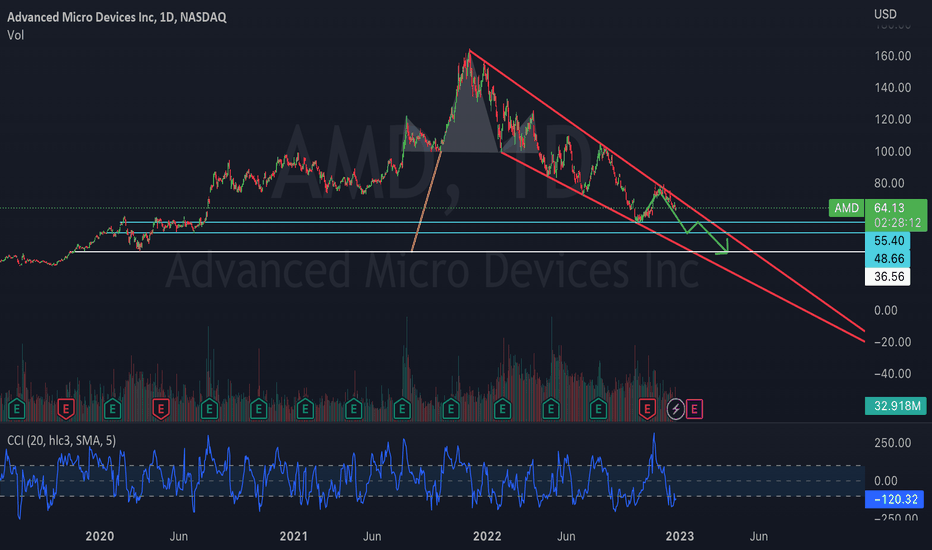This screenshot has height=550, width=932.
Task: Click the -40.00 price axis value
Action: [x=892, y=374]
